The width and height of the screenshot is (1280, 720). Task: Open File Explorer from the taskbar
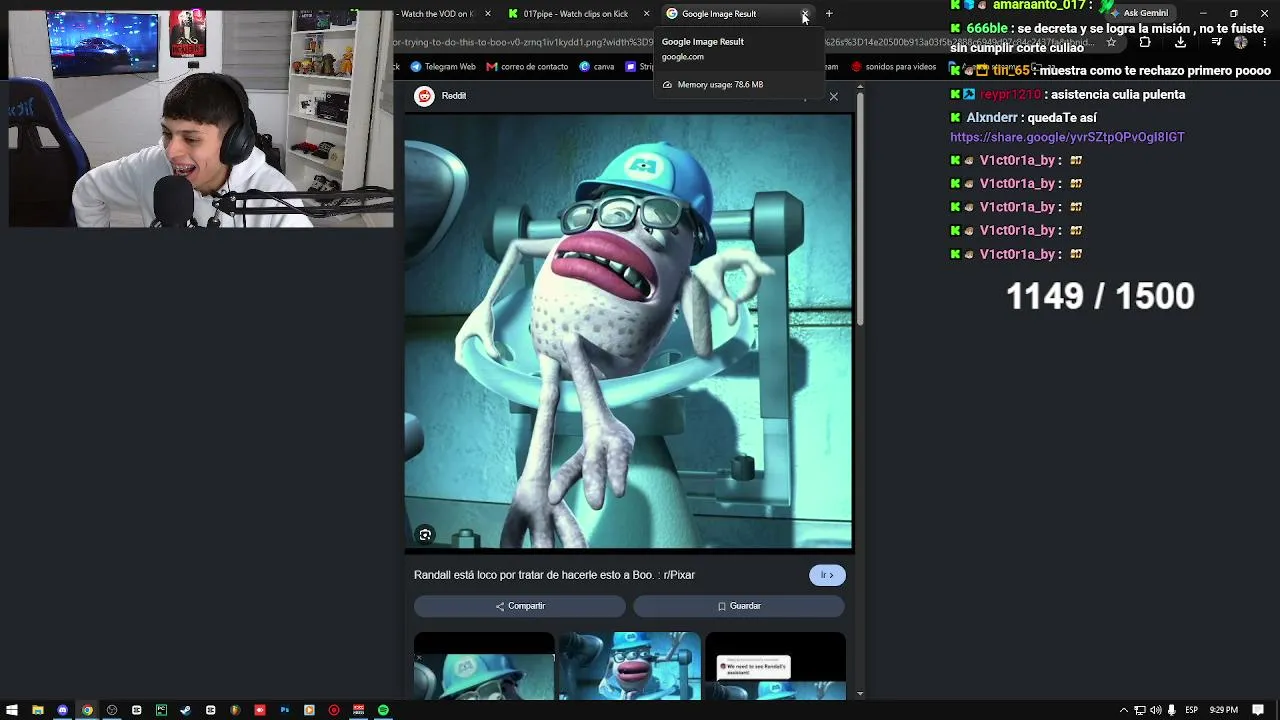pyautogui.click(x=38, y=710)
